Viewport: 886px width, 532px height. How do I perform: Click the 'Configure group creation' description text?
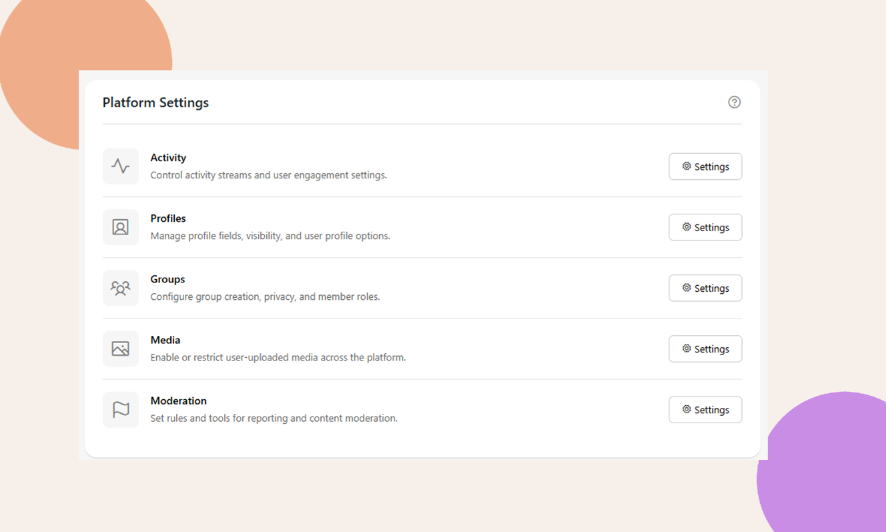point(265,297)
